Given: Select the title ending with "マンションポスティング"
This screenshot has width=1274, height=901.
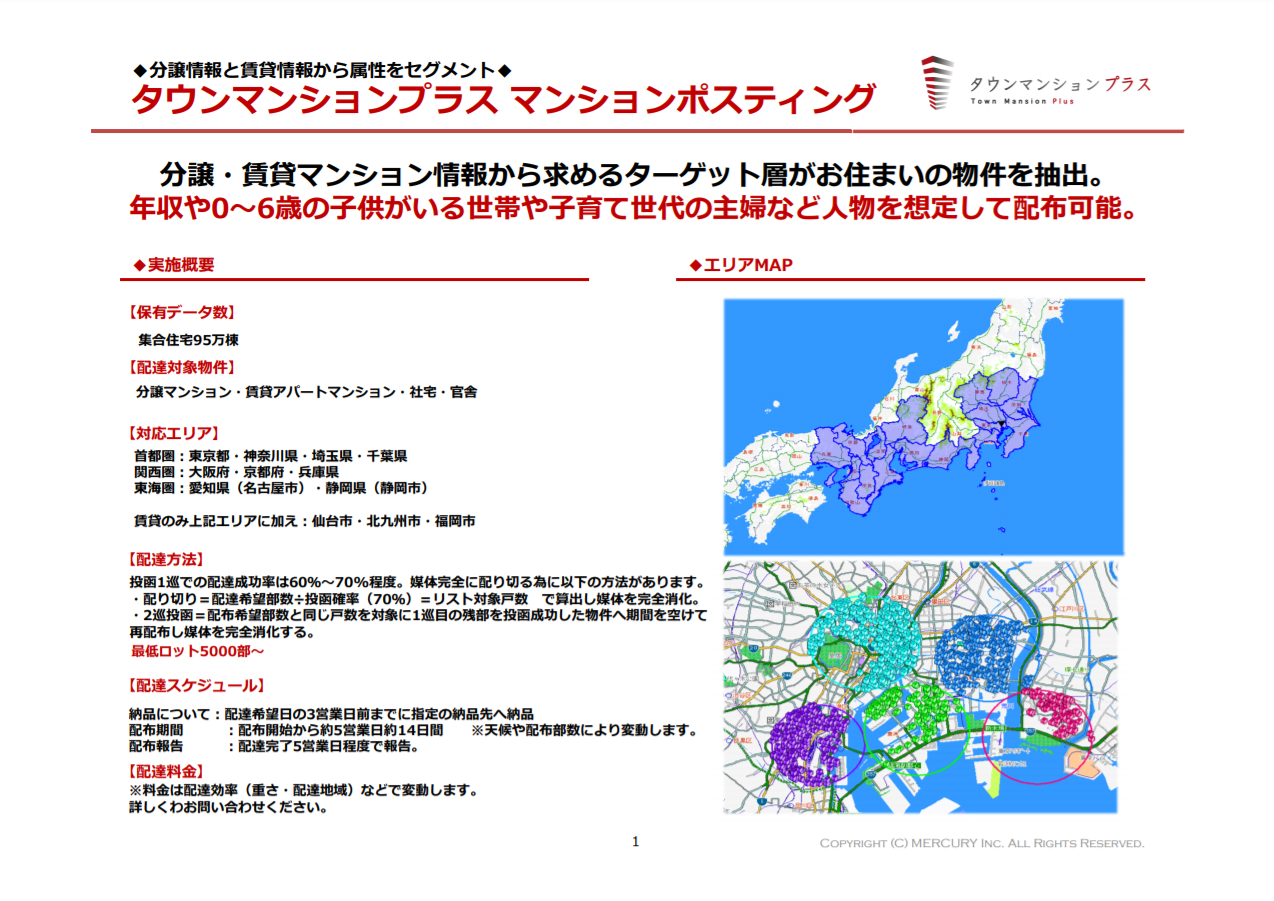Looking at the screenshot, I should pyautogui.click(x=504, y=100).
